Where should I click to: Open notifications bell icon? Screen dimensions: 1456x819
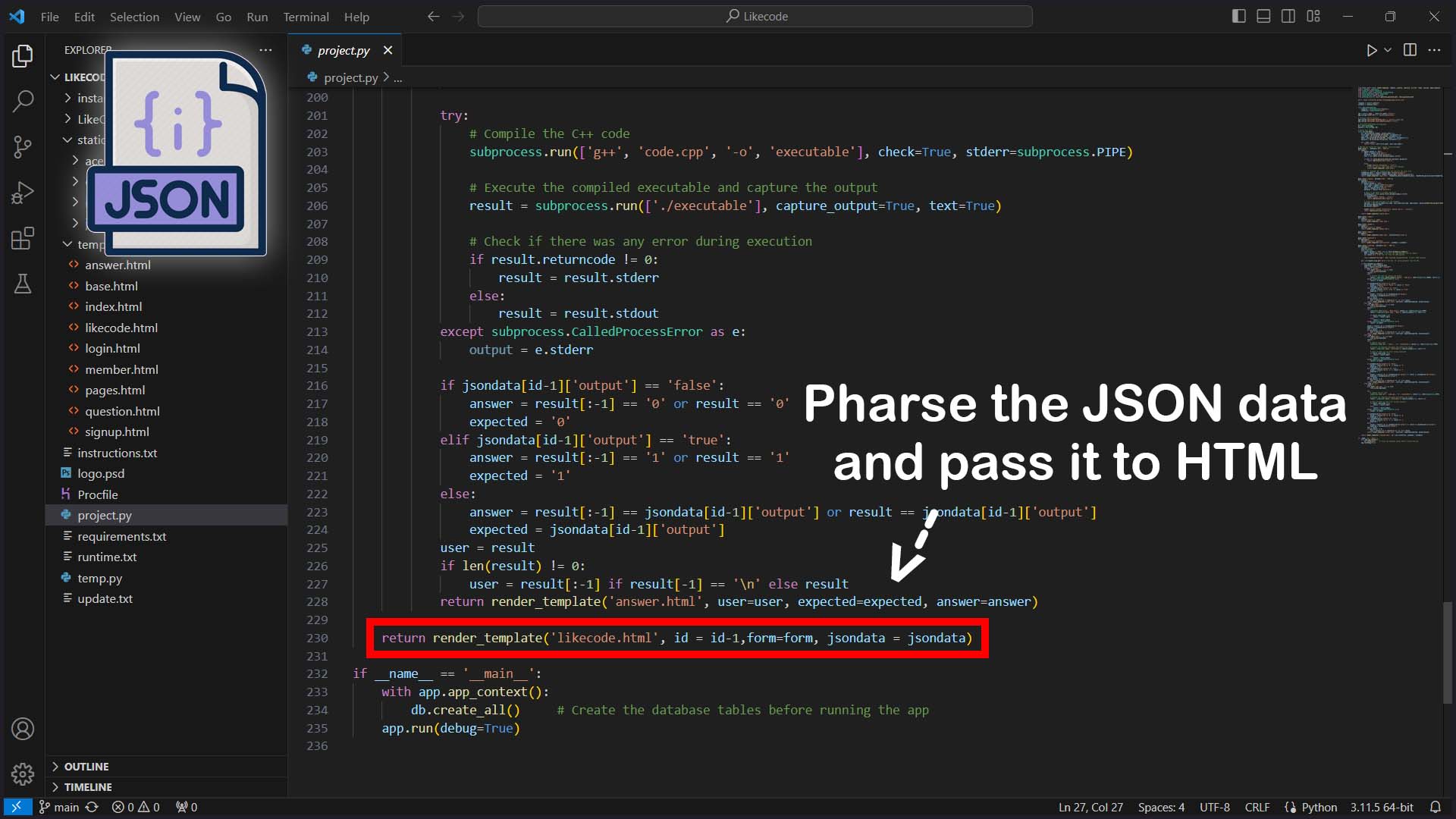1436,807
